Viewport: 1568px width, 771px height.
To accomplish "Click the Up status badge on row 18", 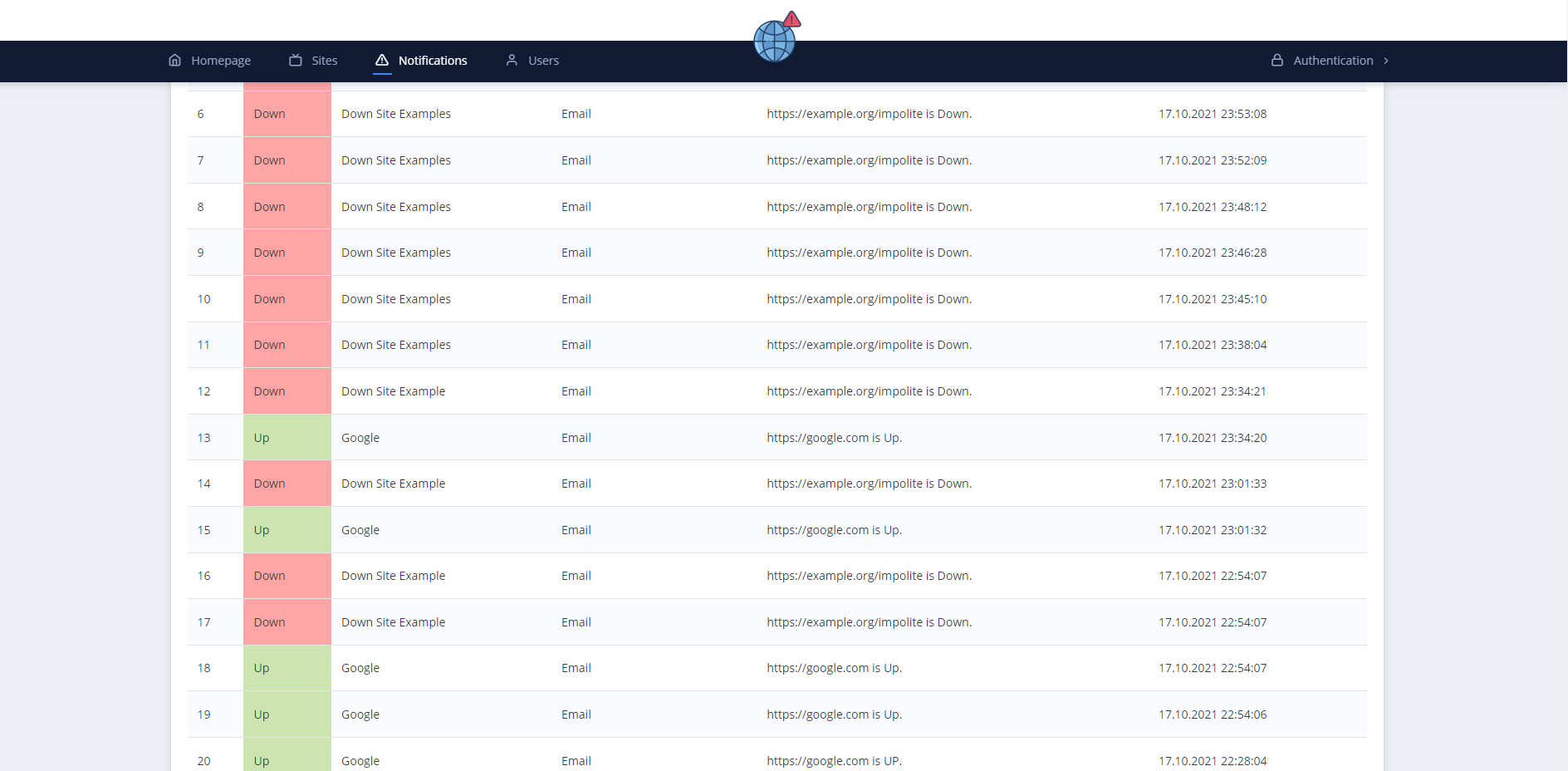I will 286,667.
